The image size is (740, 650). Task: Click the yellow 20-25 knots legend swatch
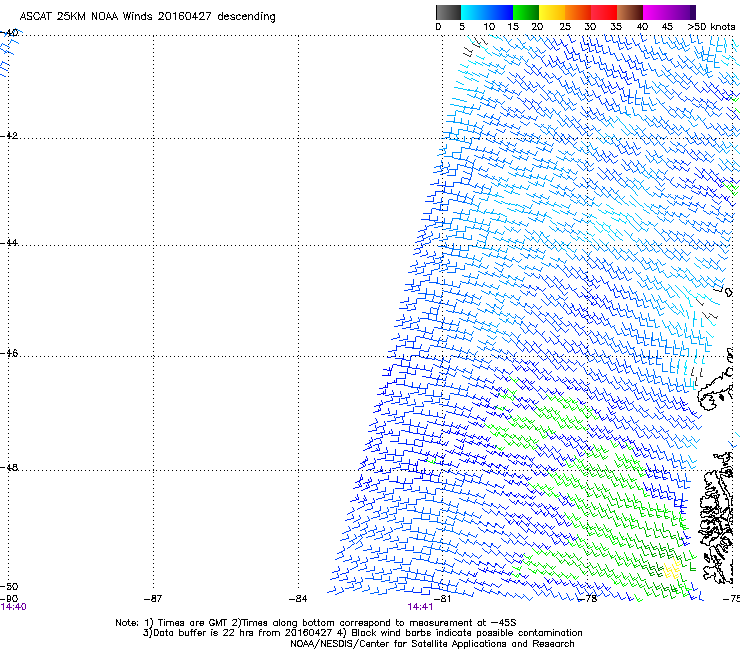(x=552, y=12)
